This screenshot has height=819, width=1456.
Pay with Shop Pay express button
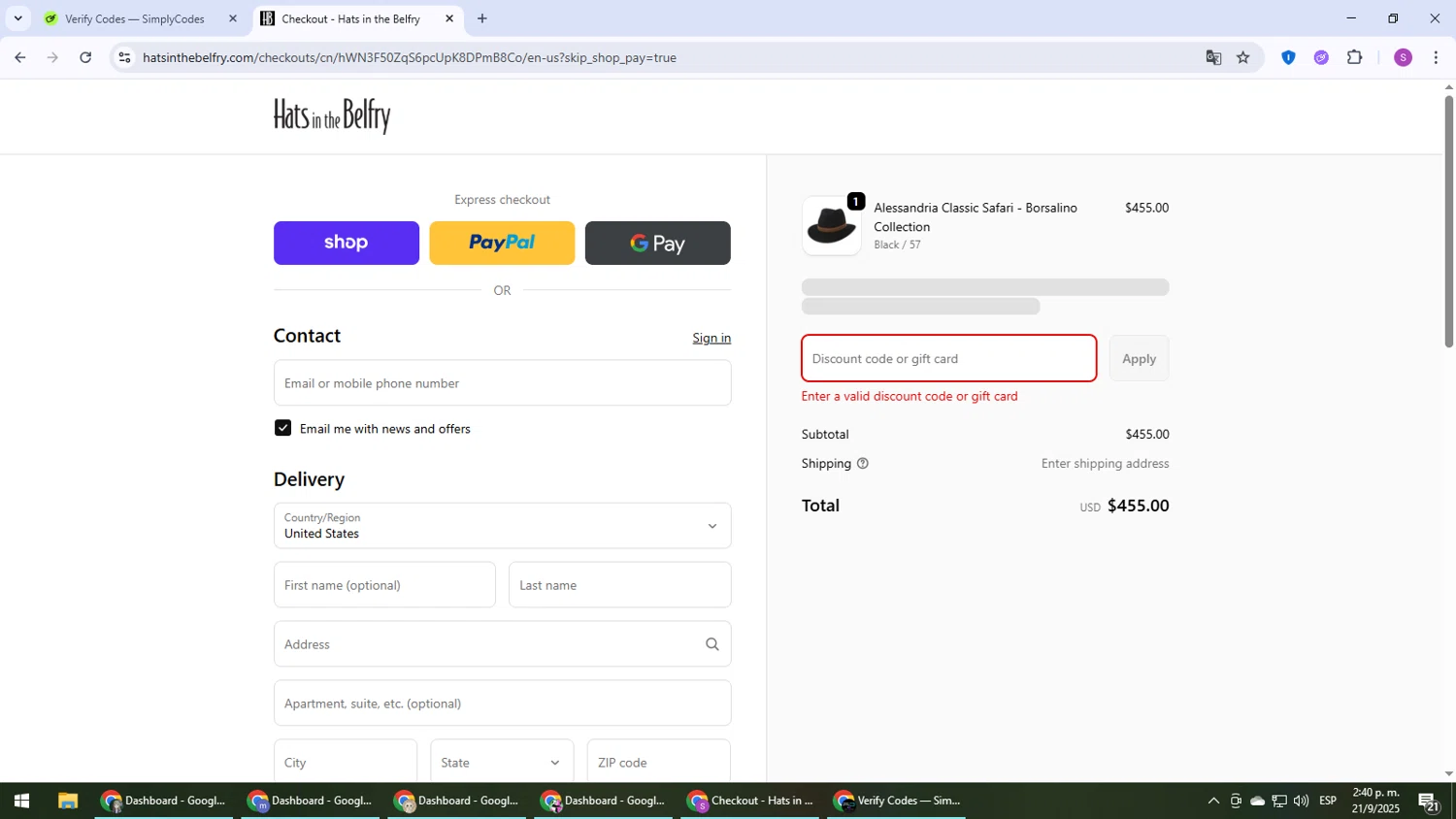click(347, 243)
